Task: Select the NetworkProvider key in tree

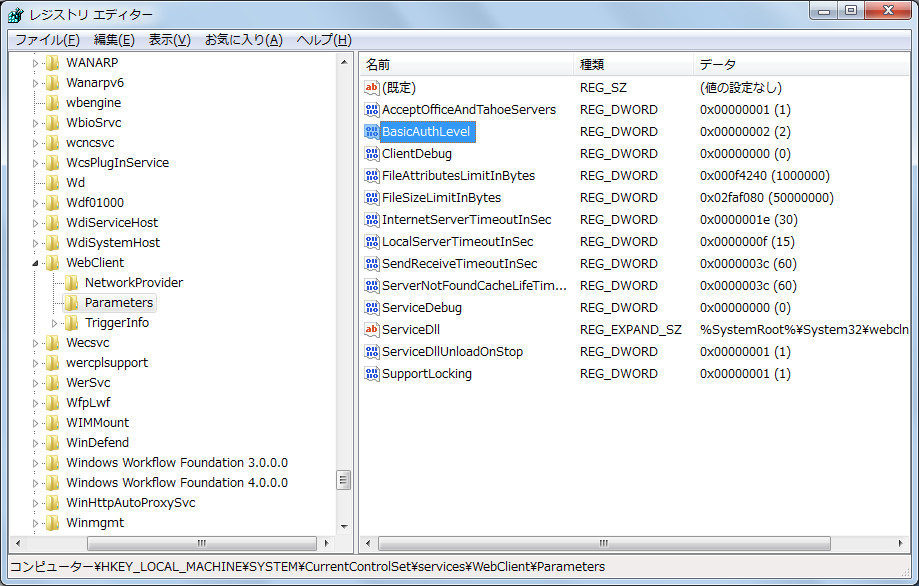Action: (x=134, y=282)
